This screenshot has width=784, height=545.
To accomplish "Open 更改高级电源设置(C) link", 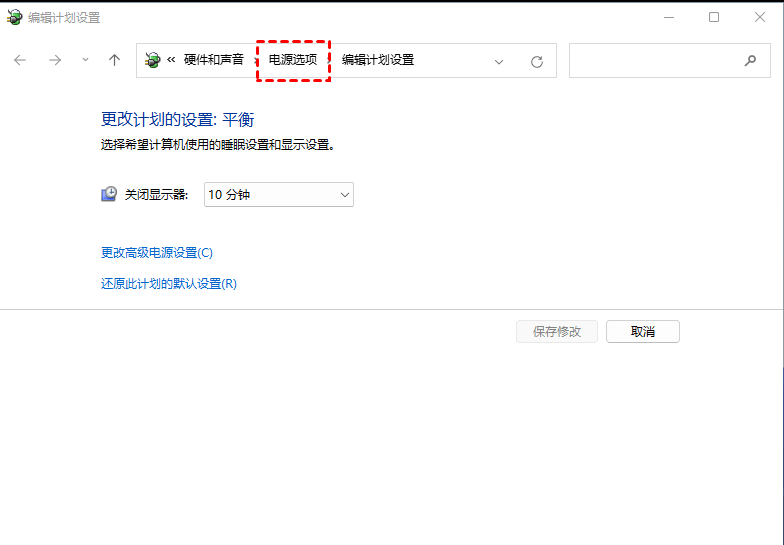I will [x=157, y=252].
